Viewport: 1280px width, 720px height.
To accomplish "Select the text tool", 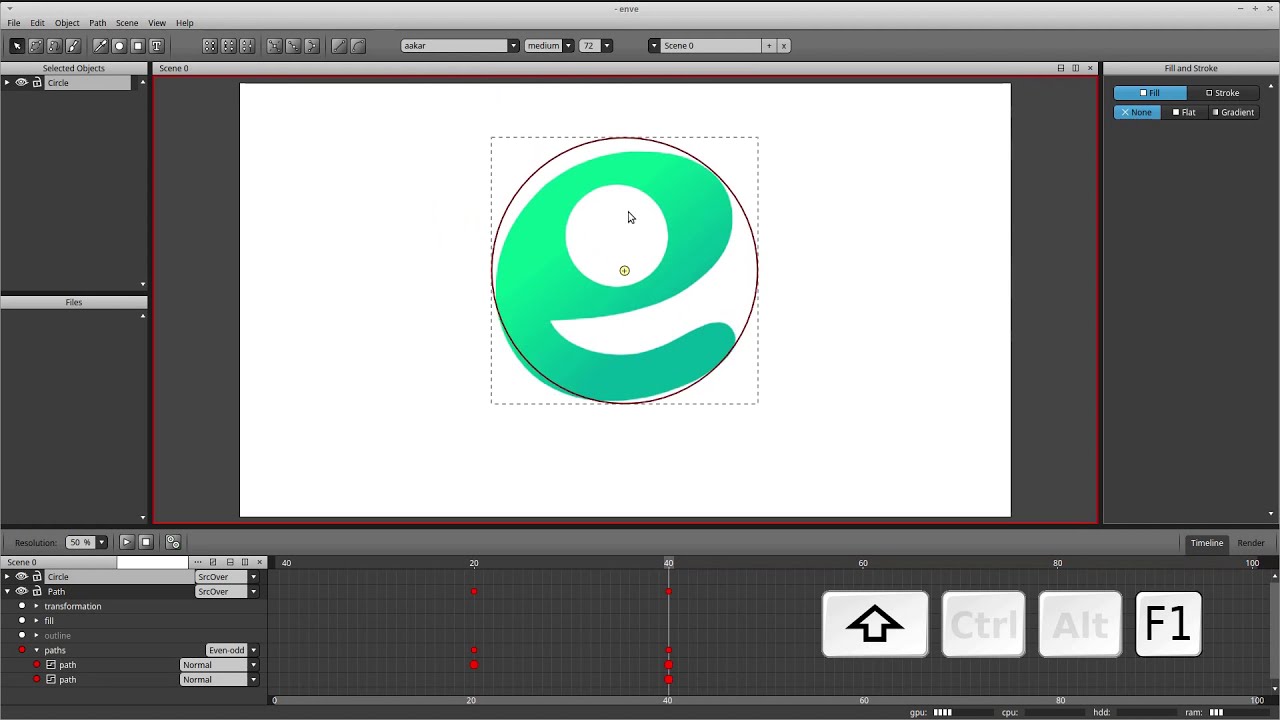I will 156,46.
